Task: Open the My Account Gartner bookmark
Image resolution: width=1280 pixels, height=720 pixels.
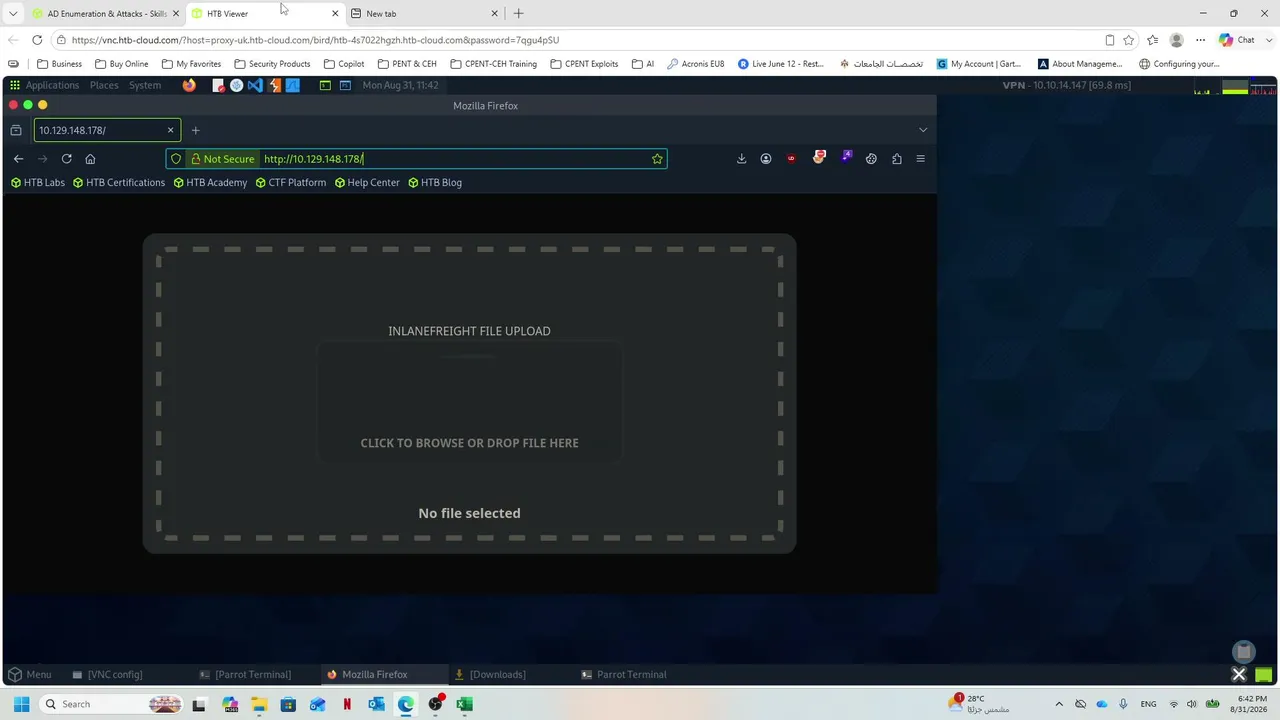Action: pos(979,64)
